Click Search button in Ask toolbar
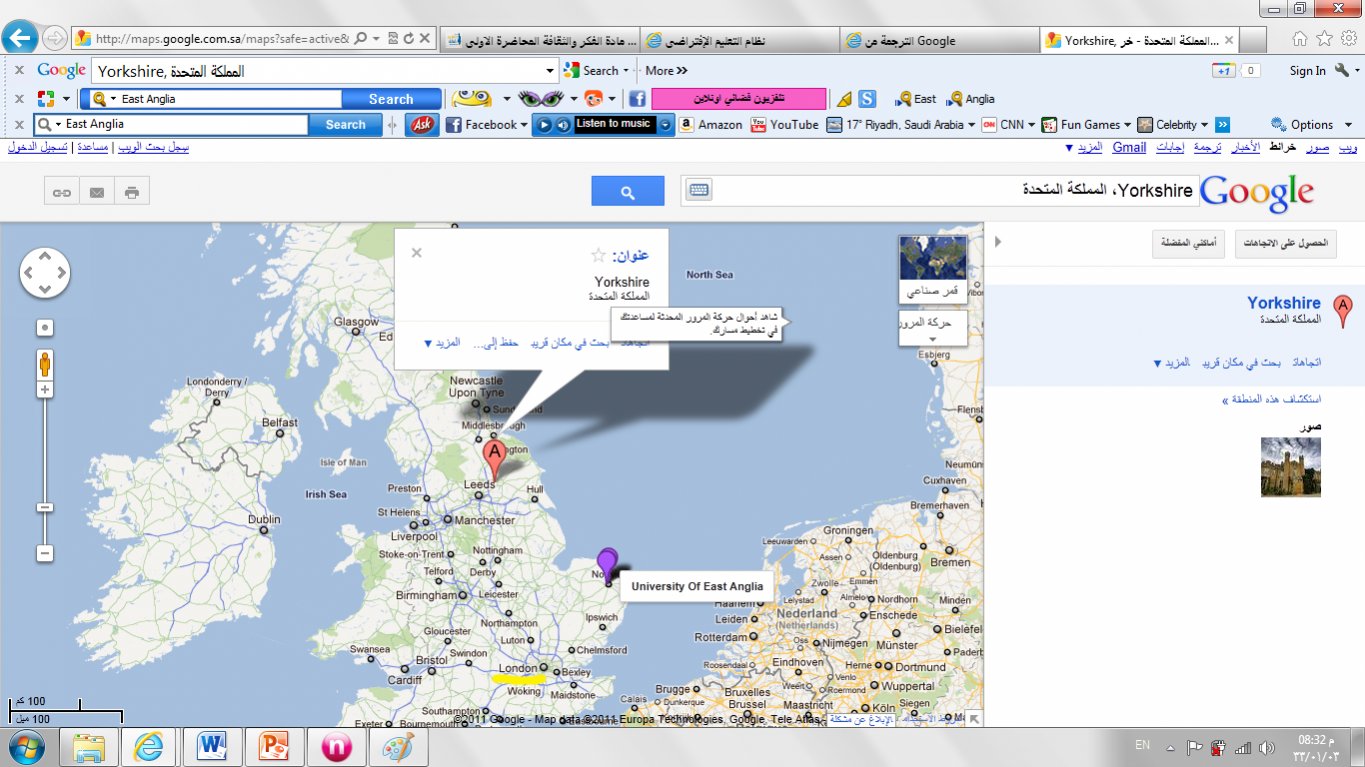1365x767 pixels. (x=345, y=125)
